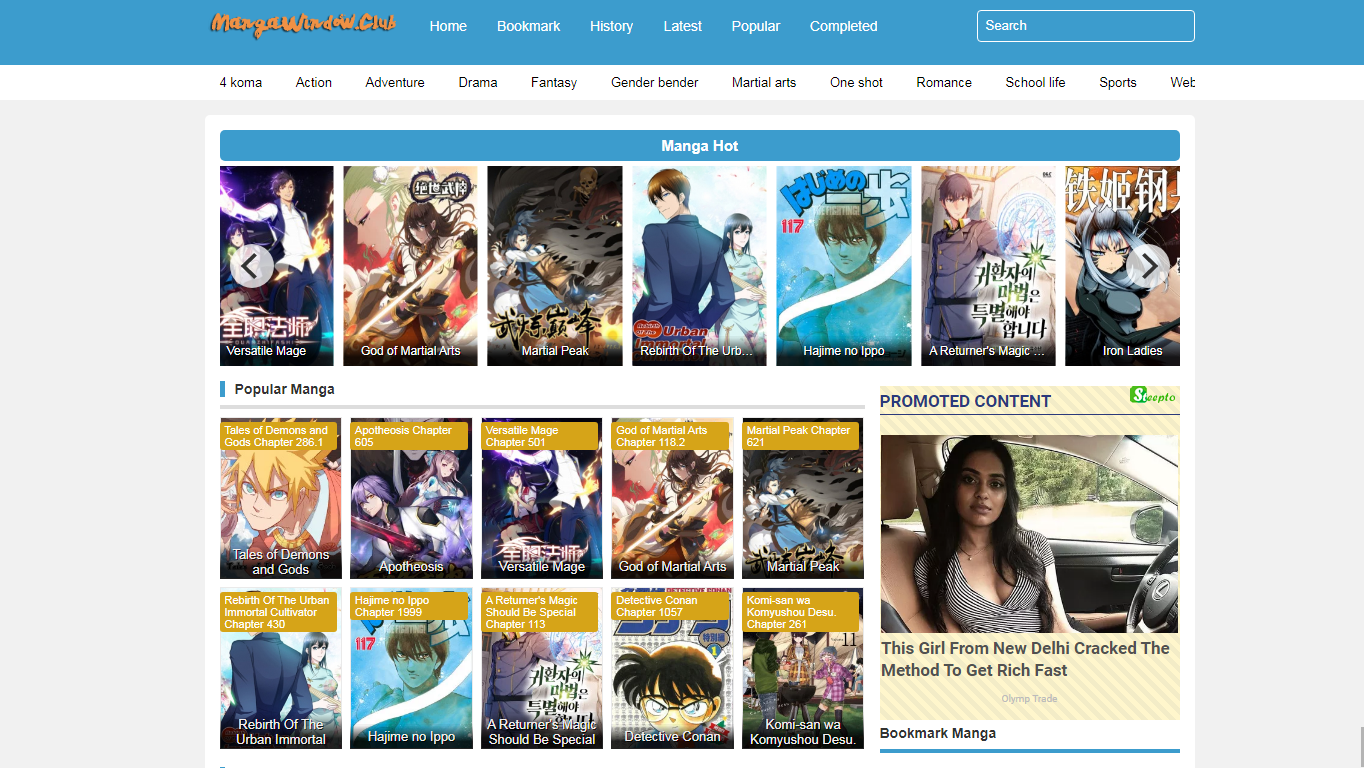The image size is (1364, 768).
Task: Open Iron Ladies in Manga Hot carousel
Action: pyautogui.click(x=1122, y=266)
